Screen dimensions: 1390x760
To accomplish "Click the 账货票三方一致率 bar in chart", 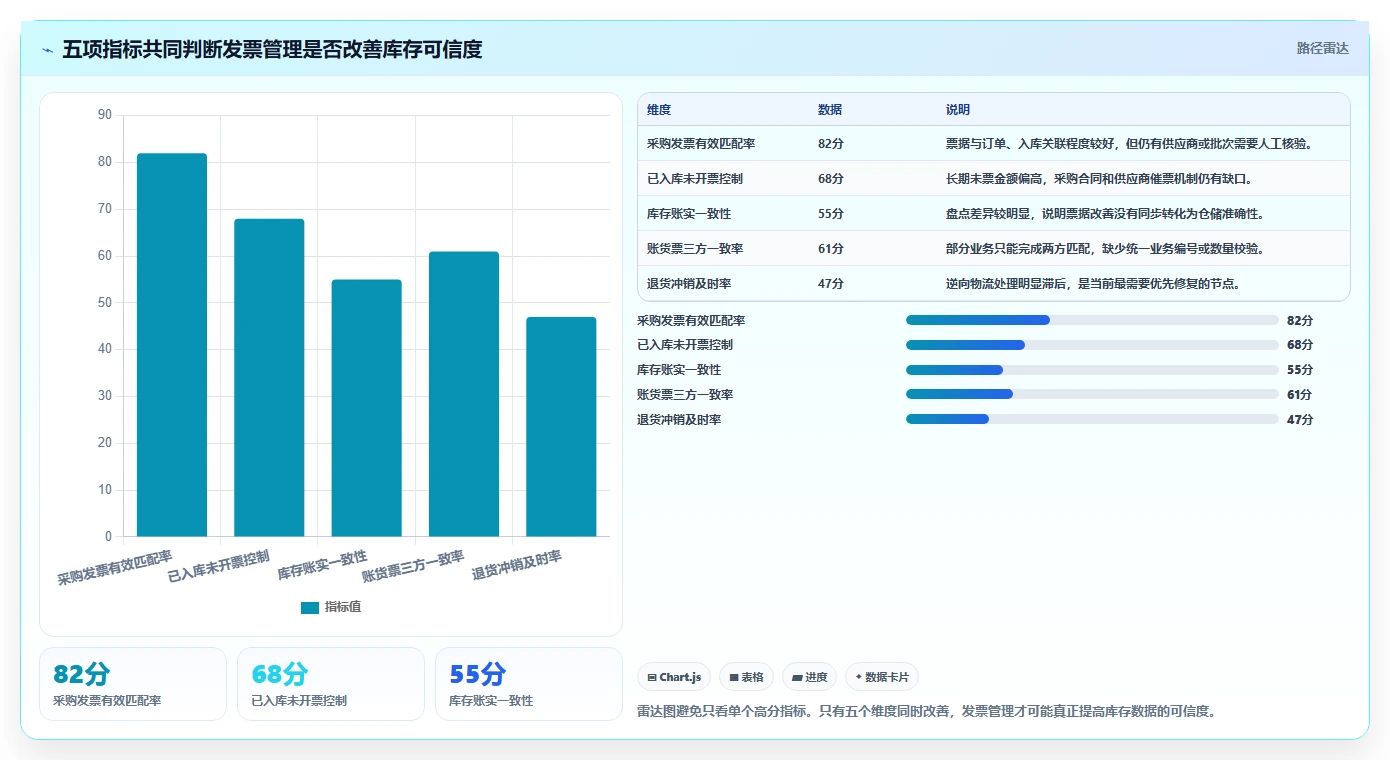I will coord(464,394).
